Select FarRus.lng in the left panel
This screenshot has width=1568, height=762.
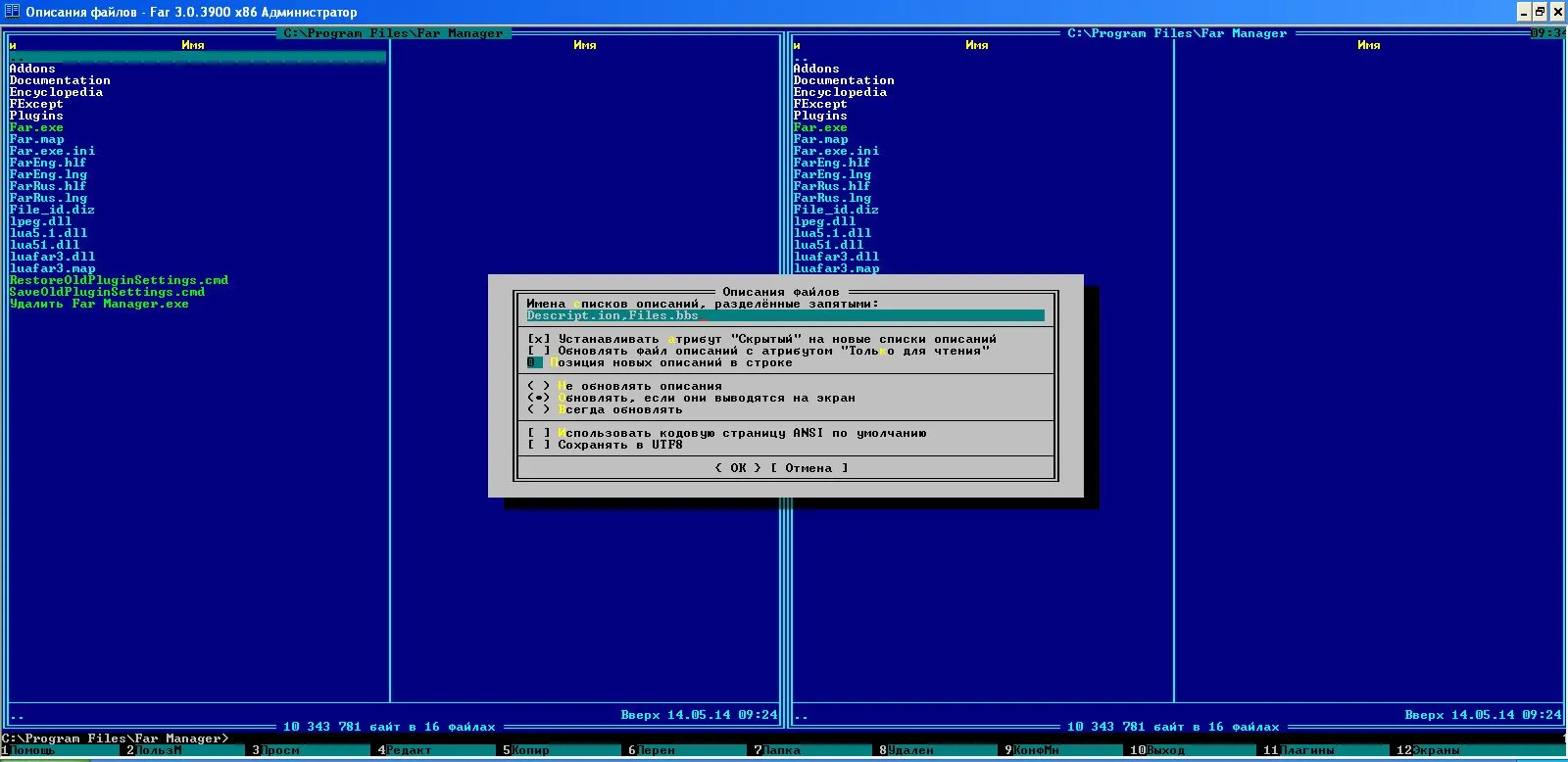pos(48,198)
